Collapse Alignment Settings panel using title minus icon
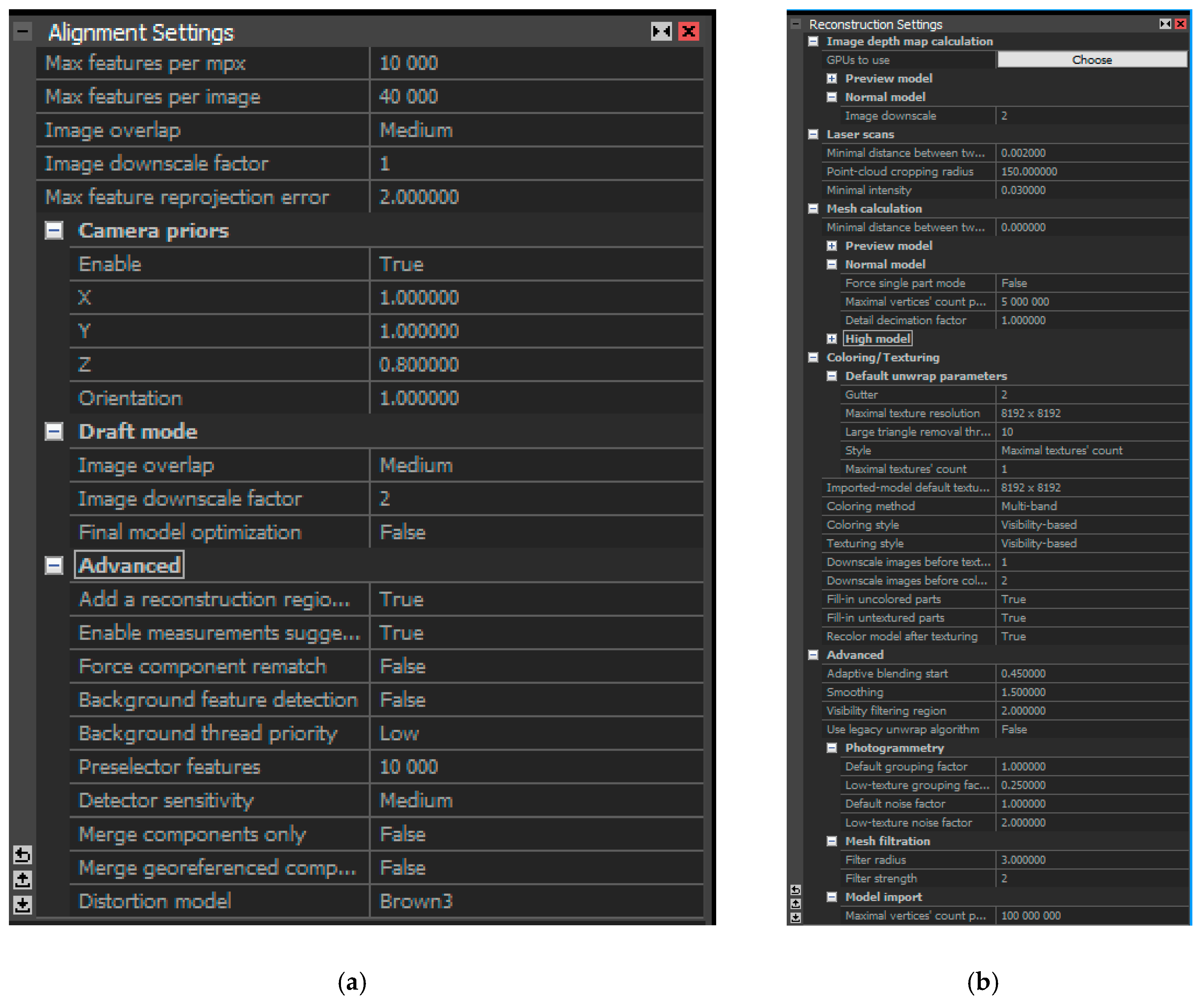The width and height of the screenshot is (1204, 1003). tap(23, 31)
